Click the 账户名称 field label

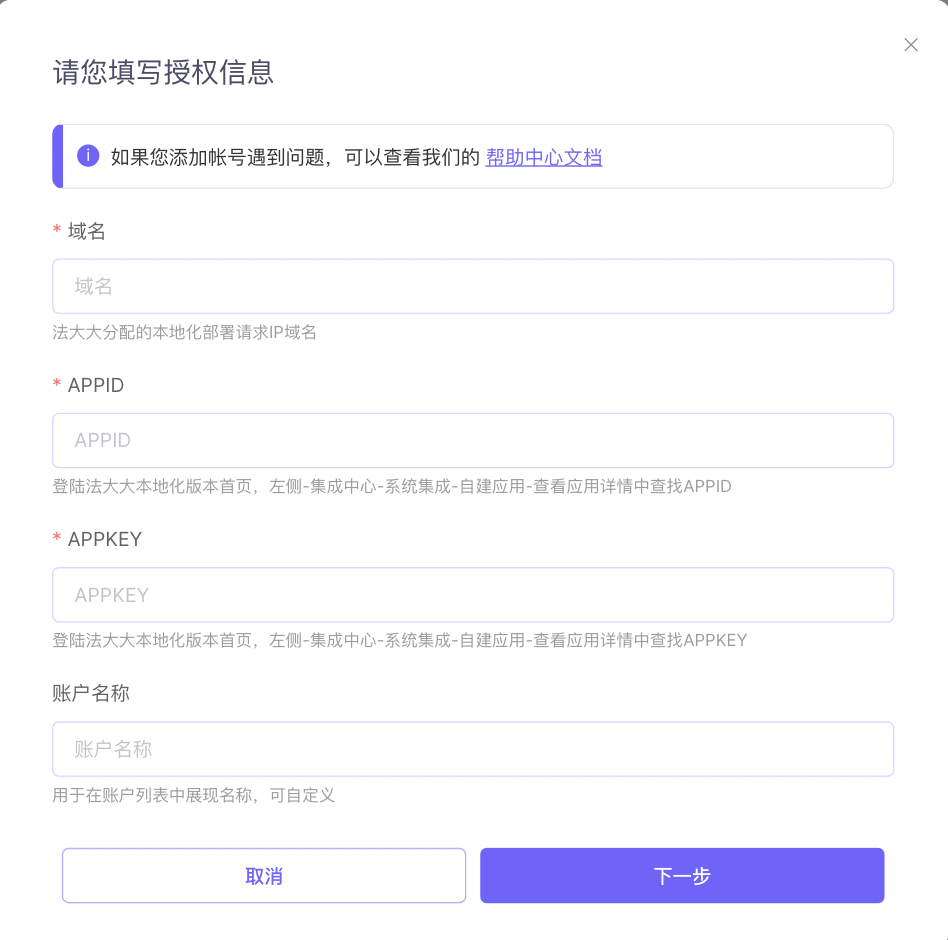pos(91,693)
